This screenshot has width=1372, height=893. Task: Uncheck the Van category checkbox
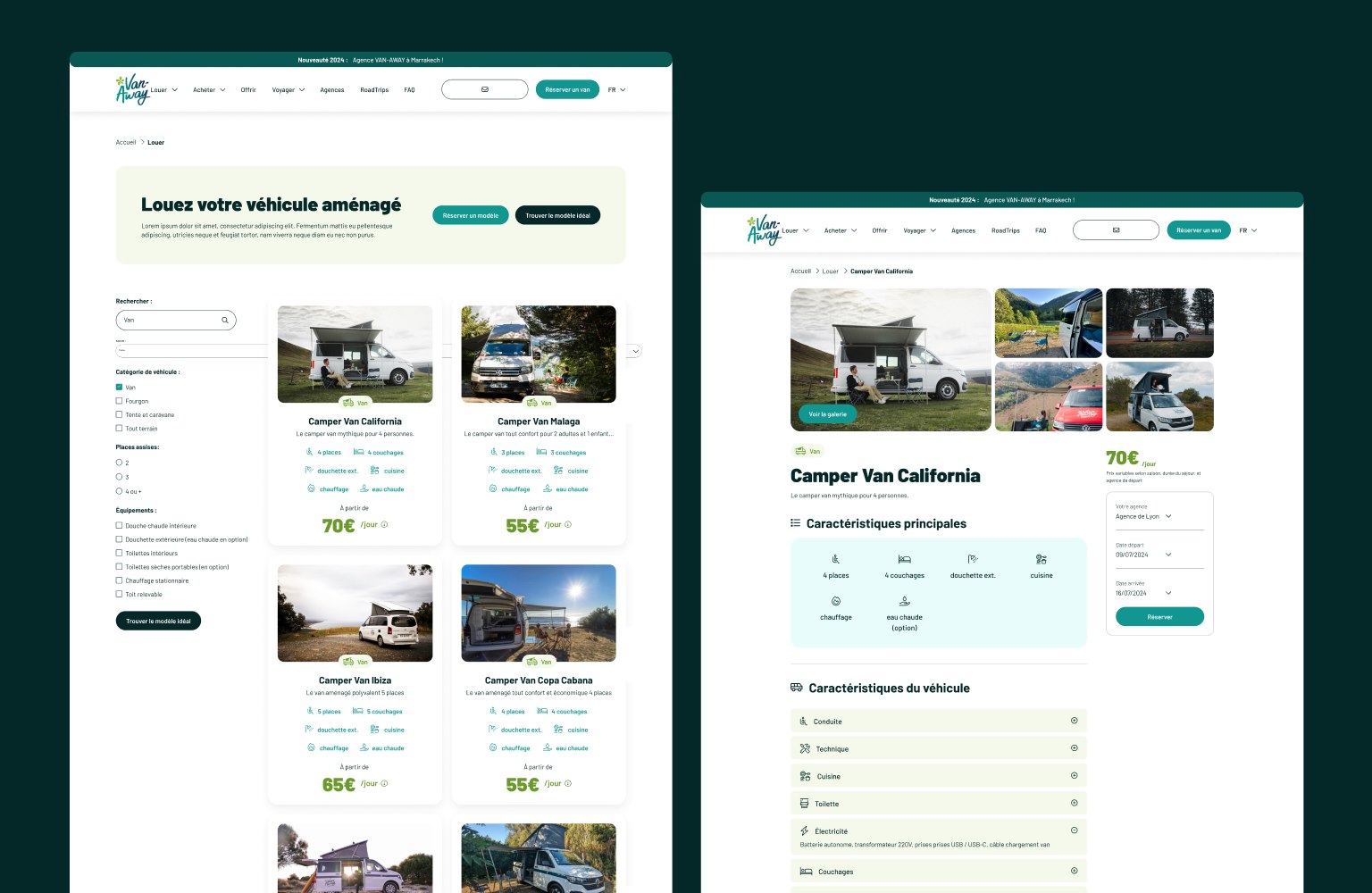tap(119, 388)
